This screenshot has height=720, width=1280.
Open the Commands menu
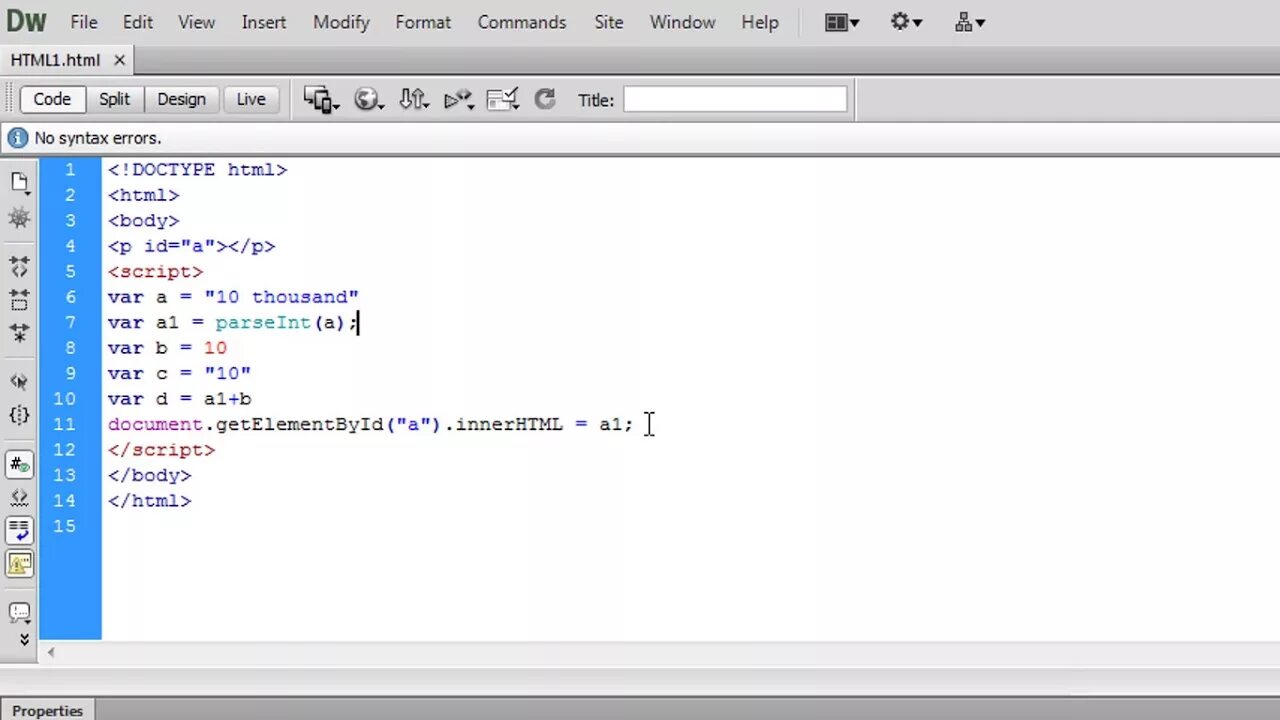522,22
